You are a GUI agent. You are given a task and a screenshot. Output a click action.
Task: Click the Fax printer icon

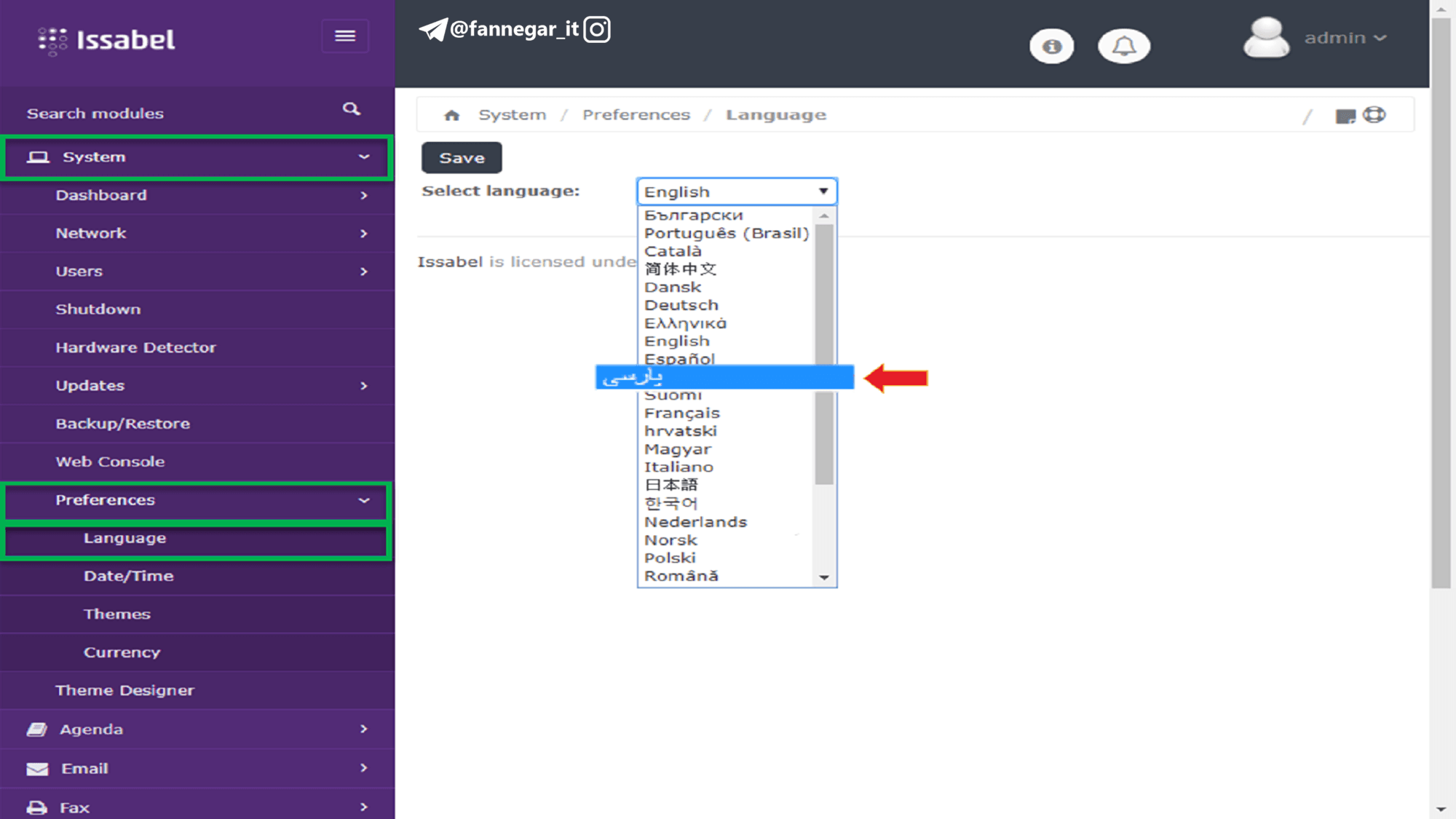37,807
